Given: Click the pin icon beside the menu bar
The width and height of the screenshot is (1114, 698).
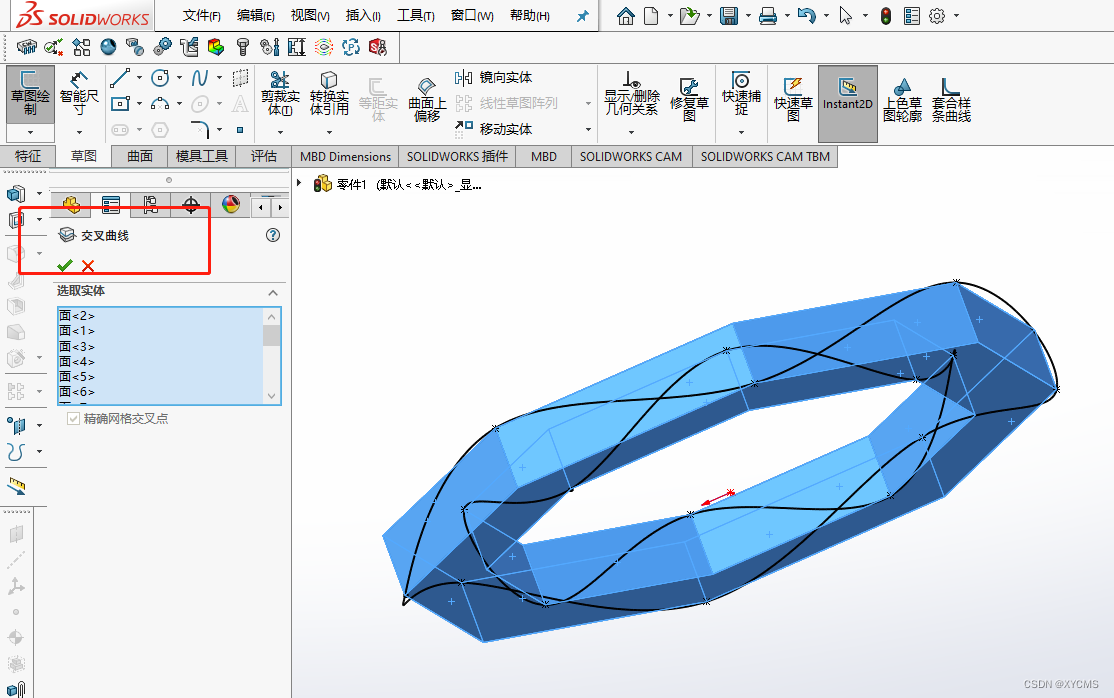Looking at the screenshot, I should 583,16.
